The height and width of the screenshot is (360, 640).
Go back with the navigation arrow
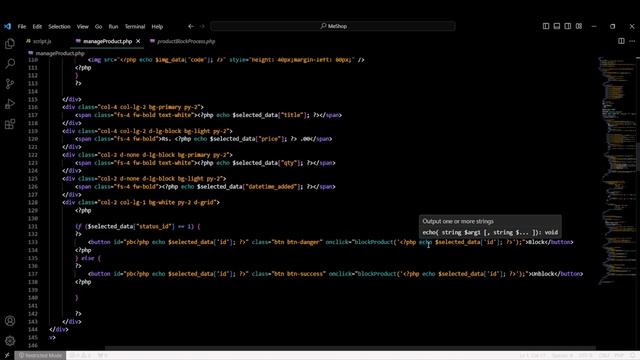[x=191, y=26]
